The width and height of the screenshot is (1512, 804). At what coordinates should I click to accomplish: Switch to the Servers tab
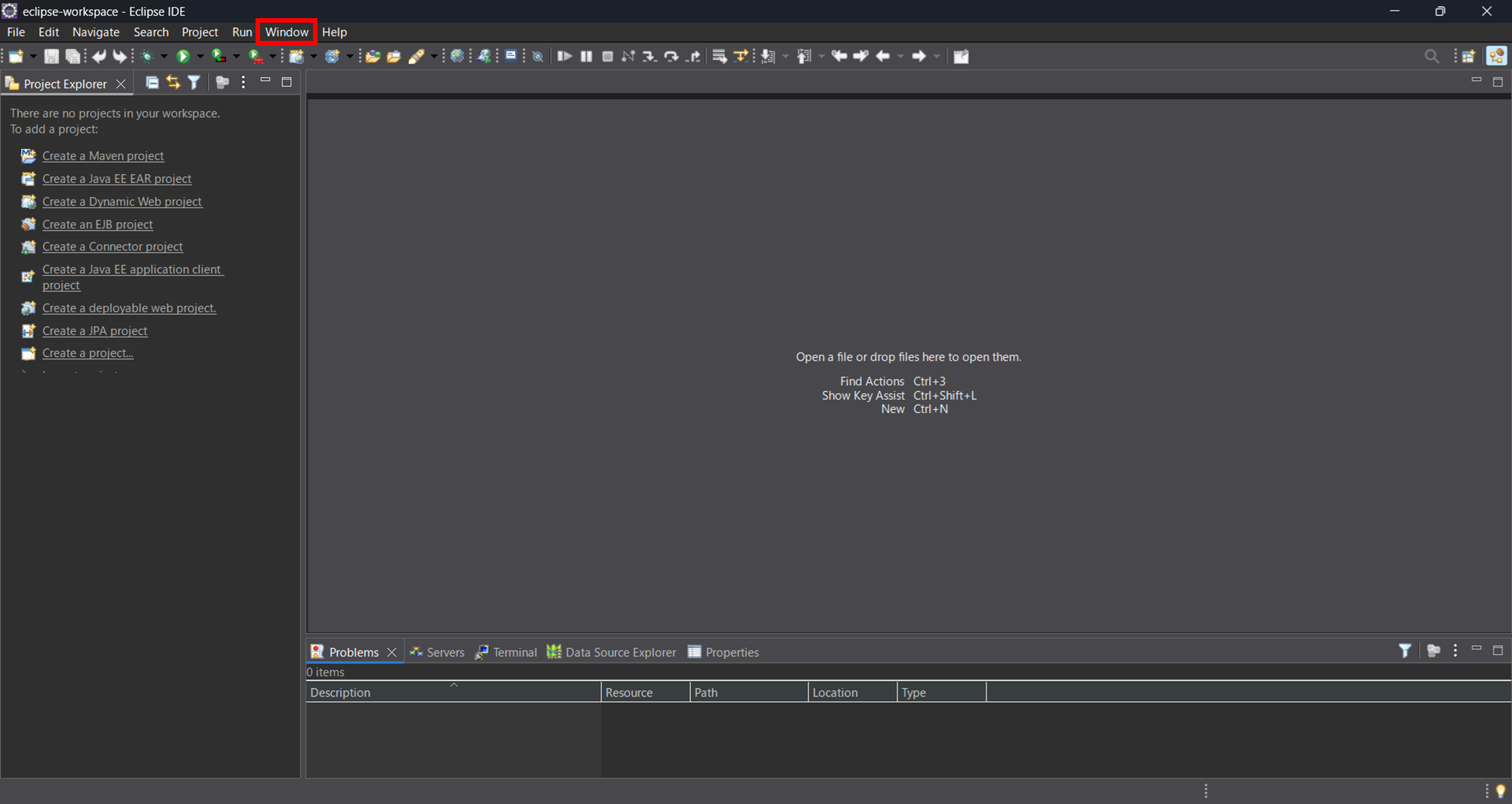point(437,652)
